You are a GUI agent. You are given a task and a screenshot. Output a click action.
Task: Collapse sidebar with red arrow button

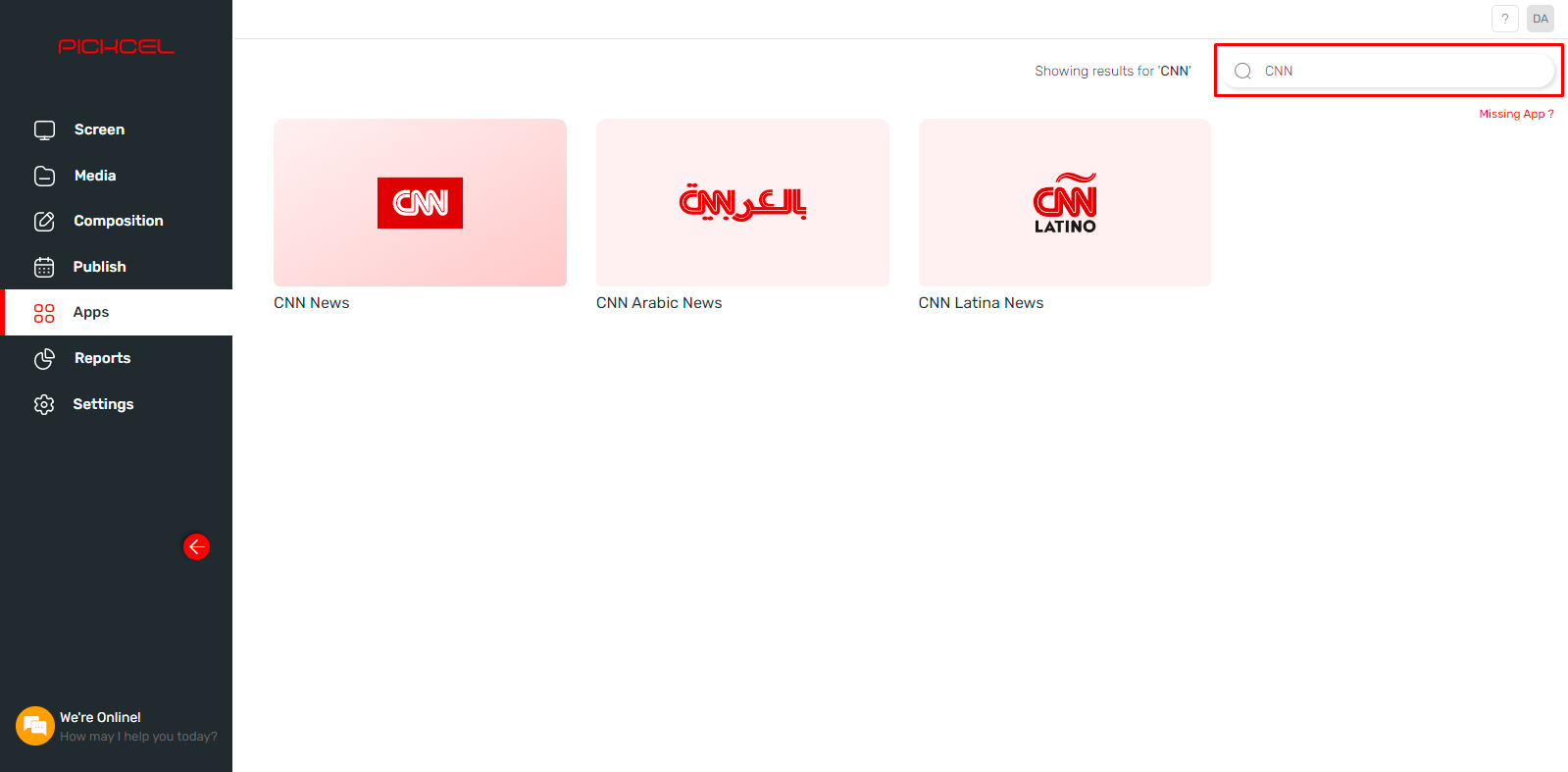coord(196,546)
